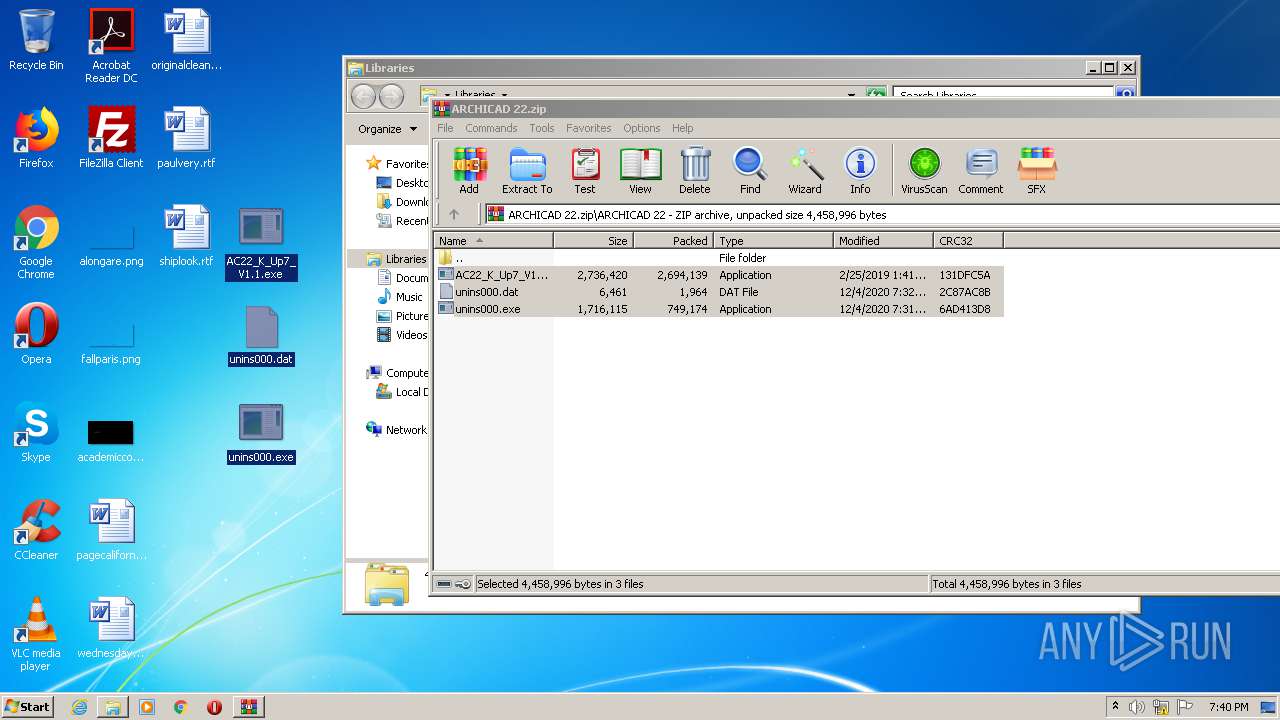Select the Opera desktop shortcut
This screenshot has height=720, width=1280.
coord(36,334)
